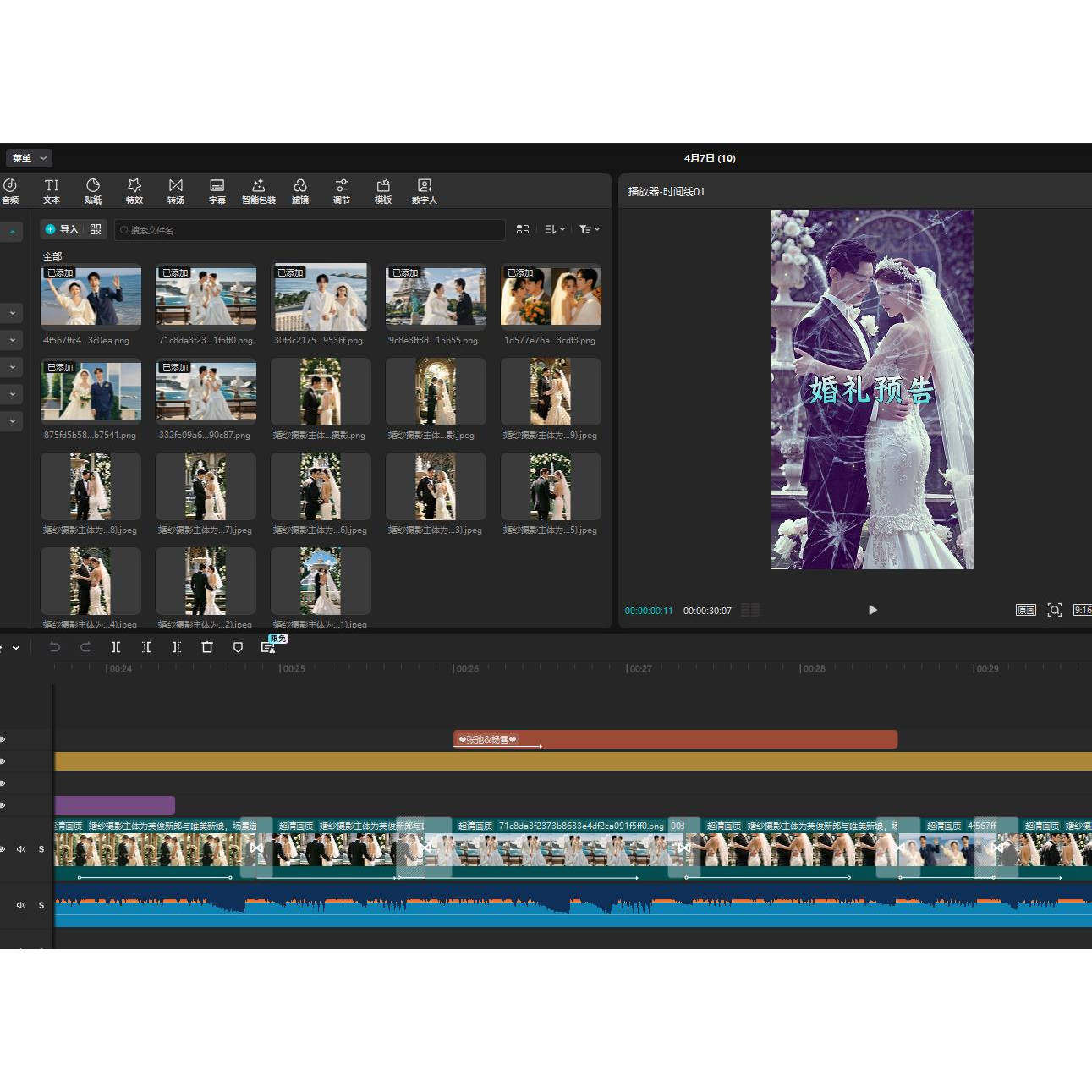1092x1092 pixels.
Task: Click the 原画 original quality button
Action: (1025, 610)
